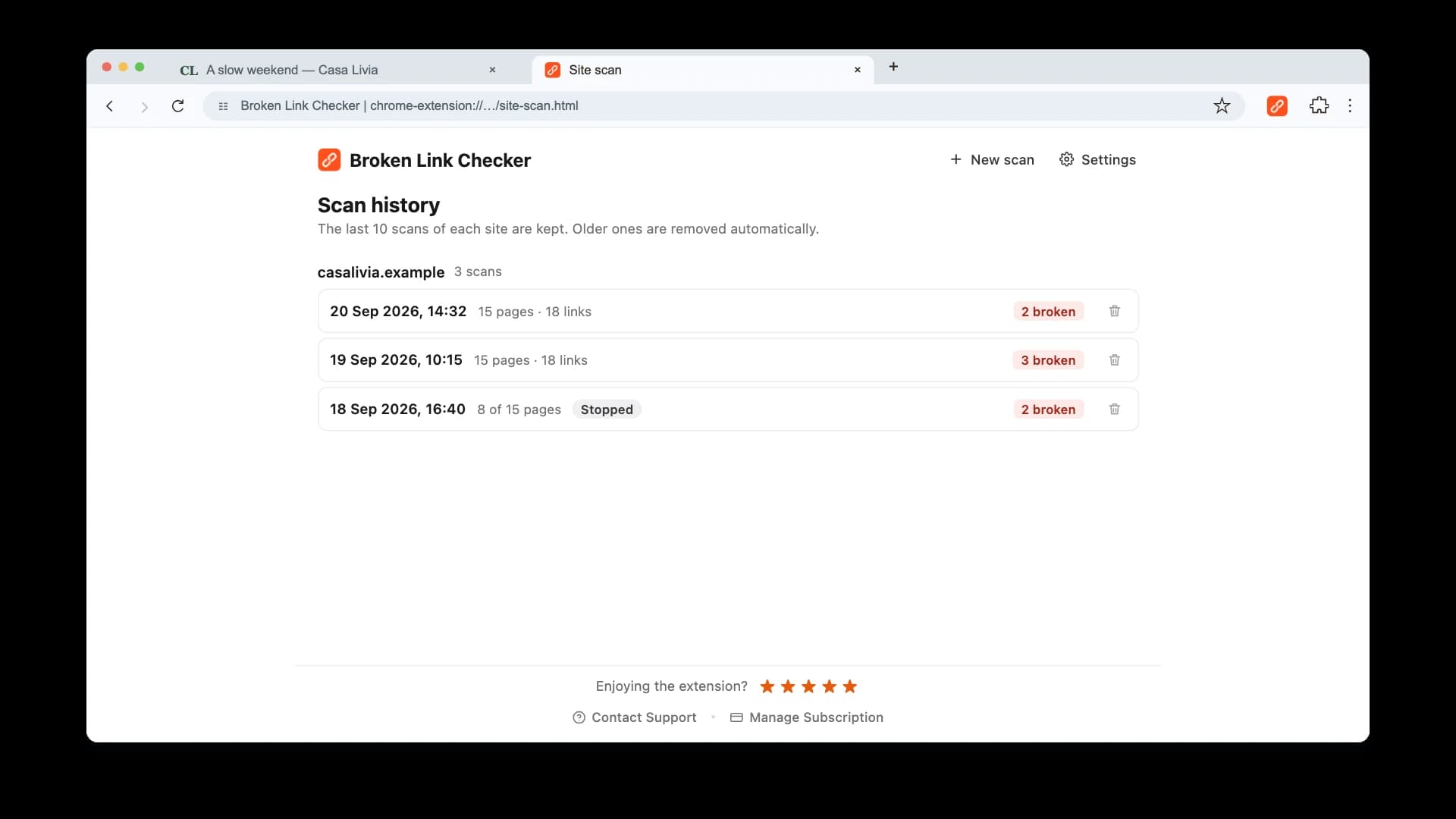Rate the extension two stars
1456x819 pixels.
[x=788, y=686]
